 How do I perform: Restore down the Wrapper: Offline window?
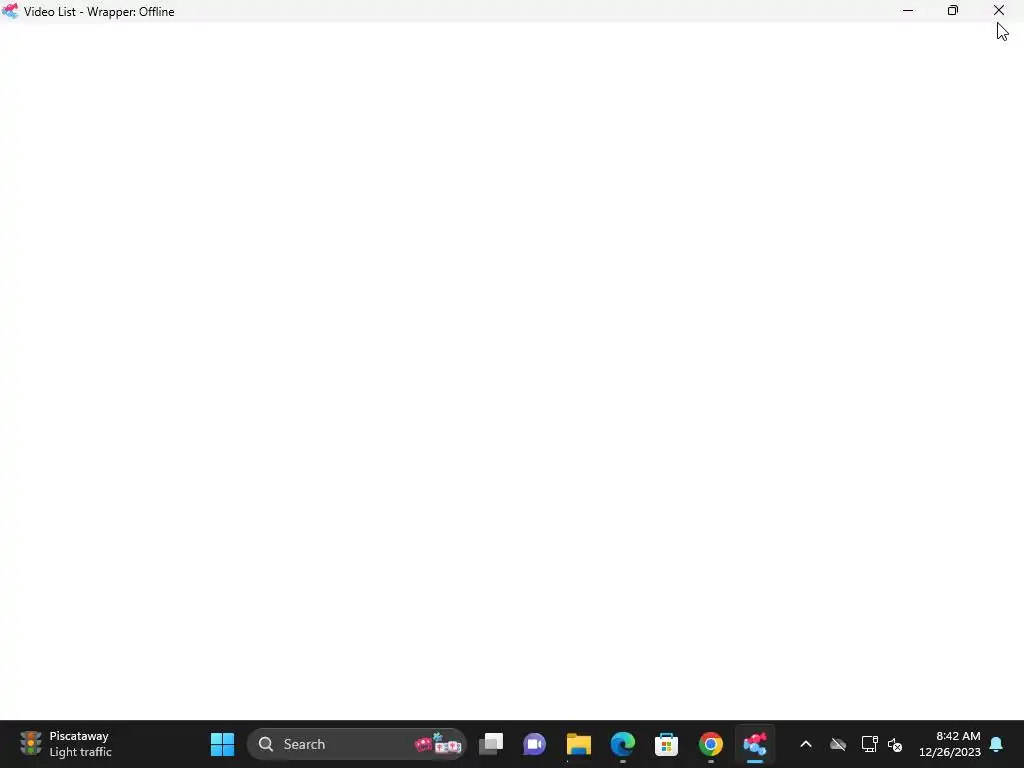tap(953, 10)
